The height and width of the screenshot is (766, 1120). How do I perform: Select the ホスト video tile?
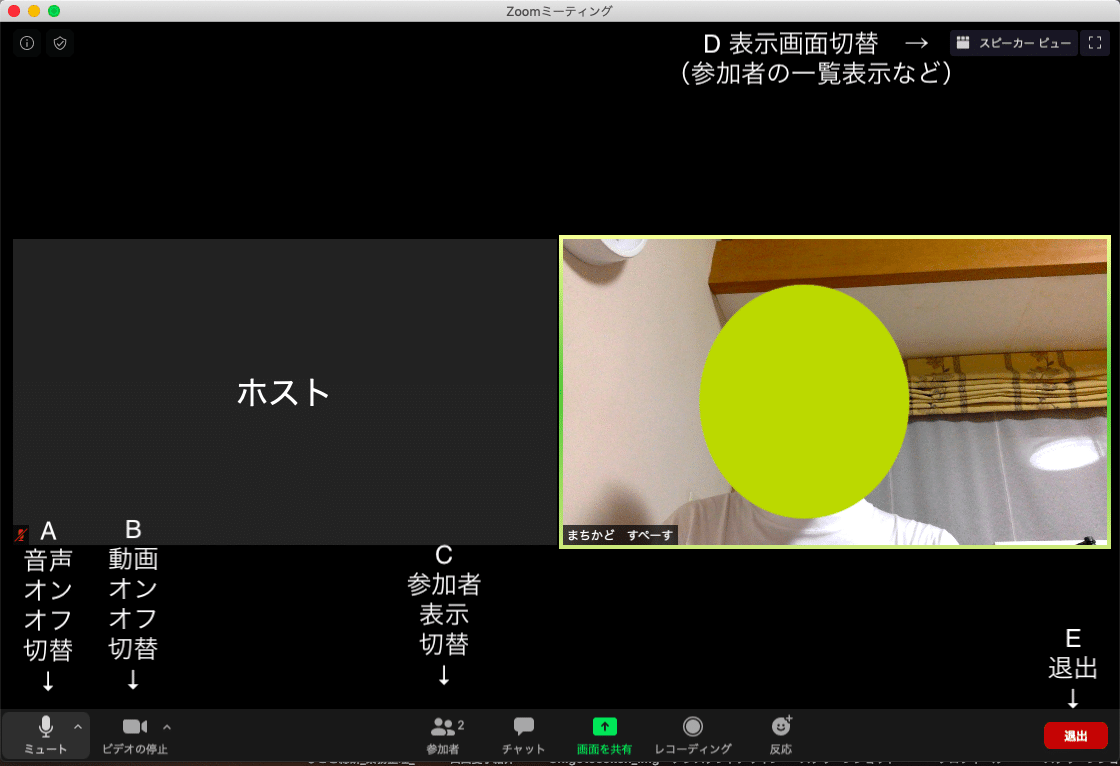283,391
